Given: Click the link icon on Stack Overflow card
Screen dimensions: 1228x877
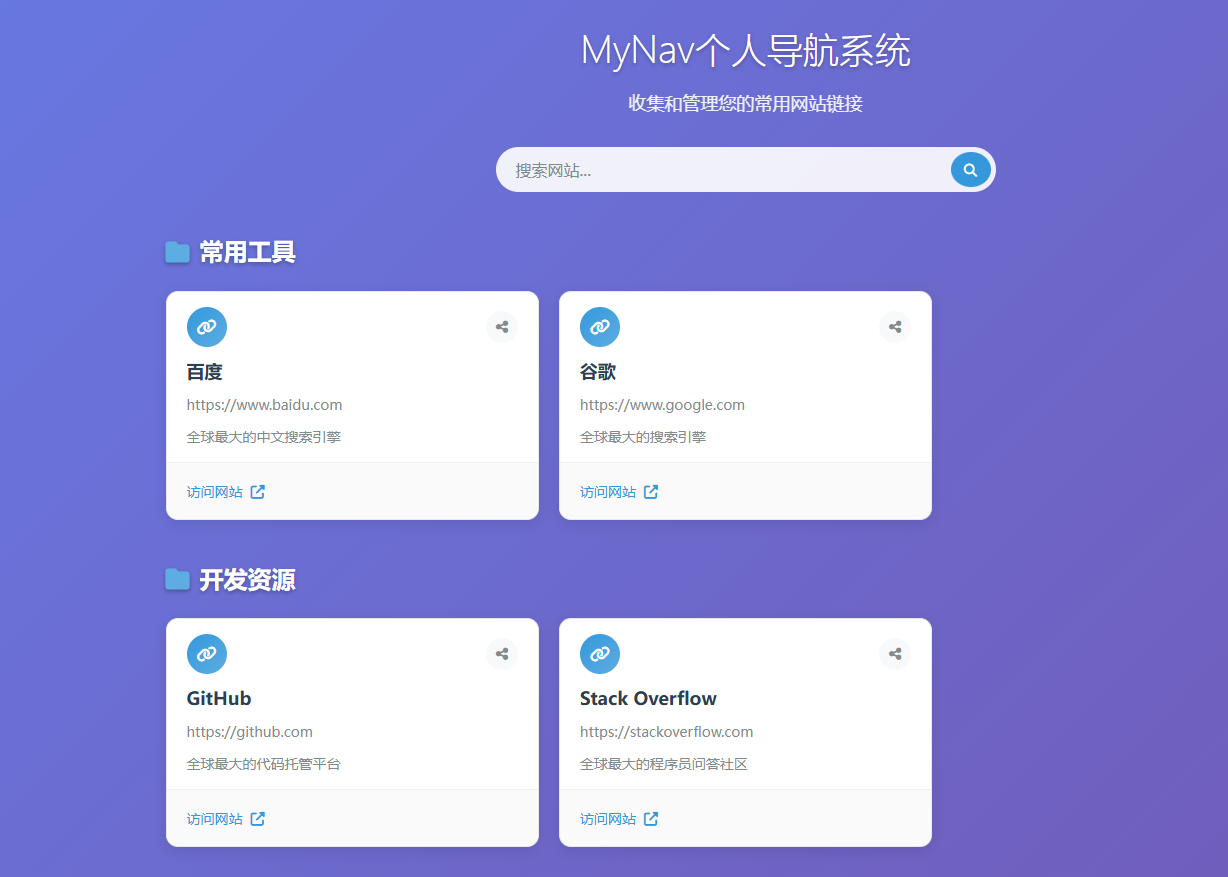Looking at the screenshot, I should [600, 654].
